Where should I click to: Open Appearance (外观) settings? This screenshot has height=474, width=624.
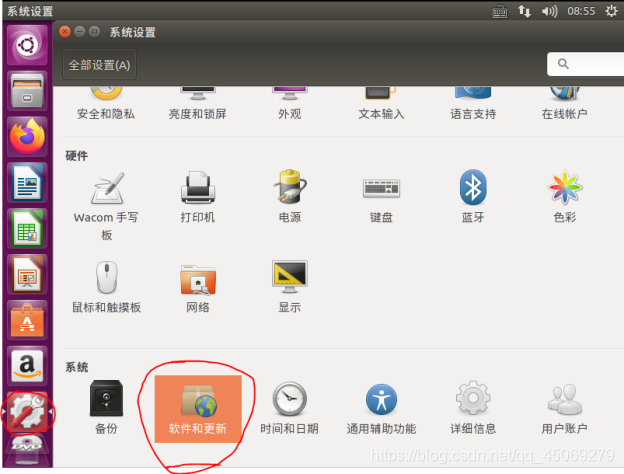[289, 104]
